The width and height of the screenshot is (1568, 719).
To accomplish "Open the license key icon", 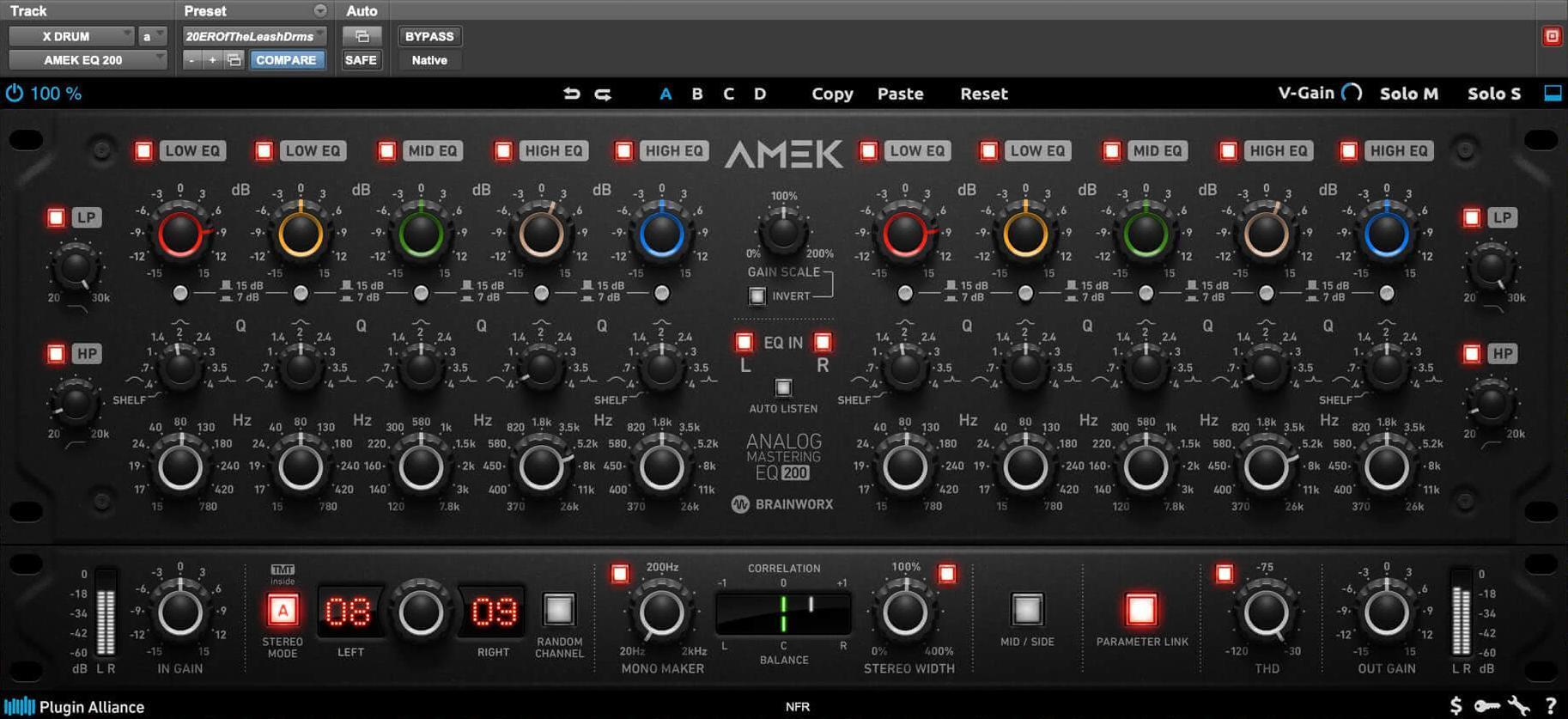I will 1487,706.
